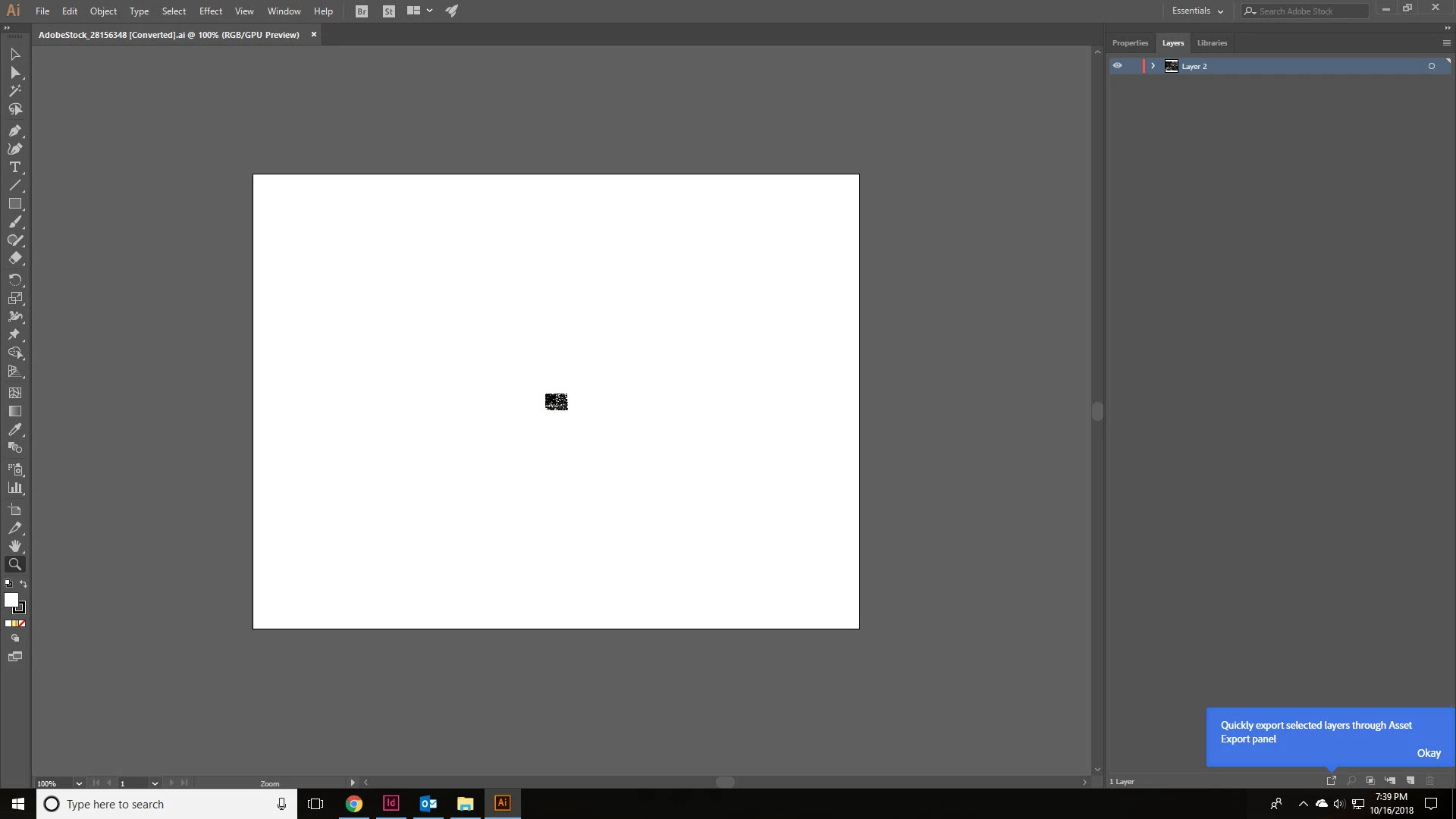1456x819 pixels.
Task: Select the Magic Wand tool
Action: (14, 91)
